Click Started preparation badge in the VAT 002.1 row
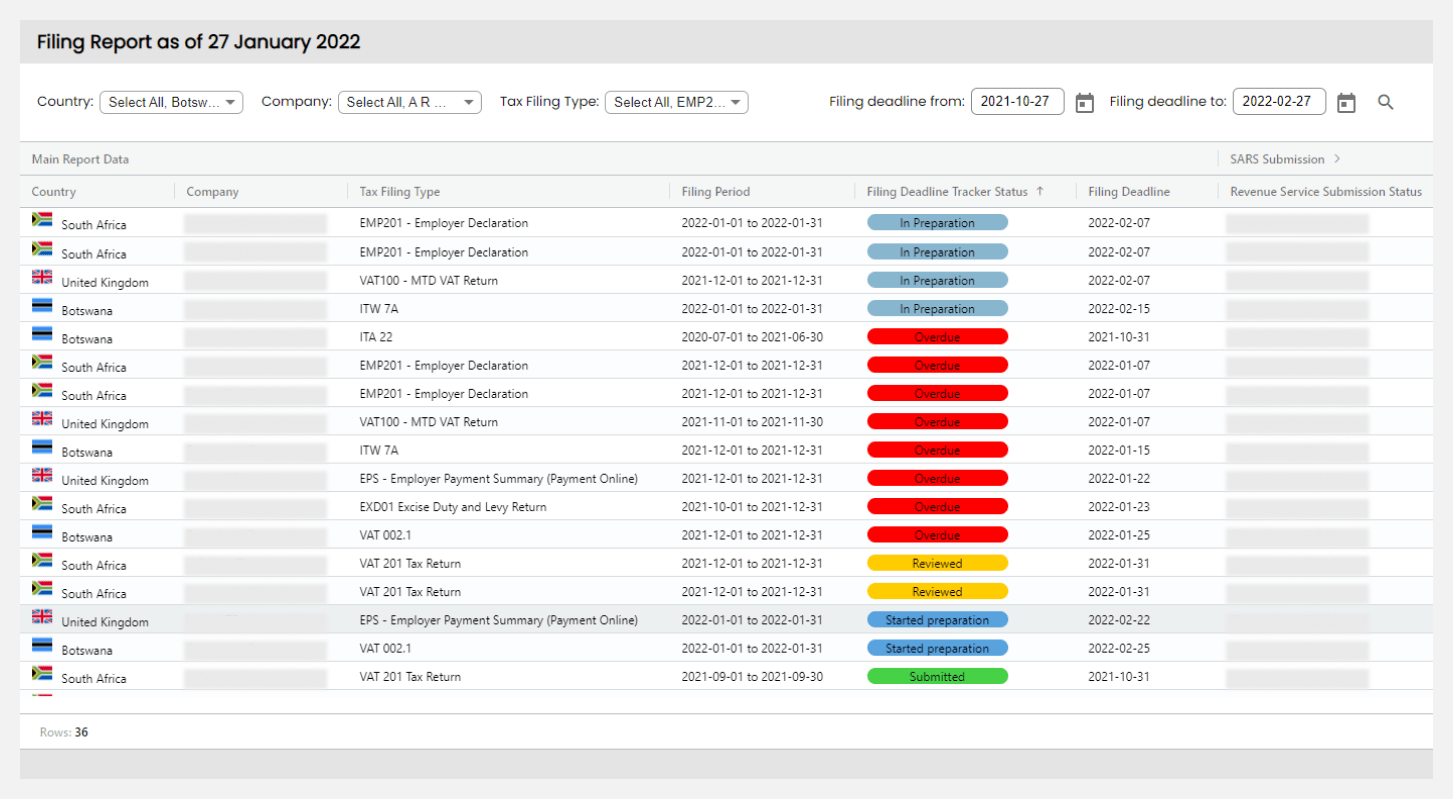This screenshot has width=1453, height=799. tap(937, 648)
